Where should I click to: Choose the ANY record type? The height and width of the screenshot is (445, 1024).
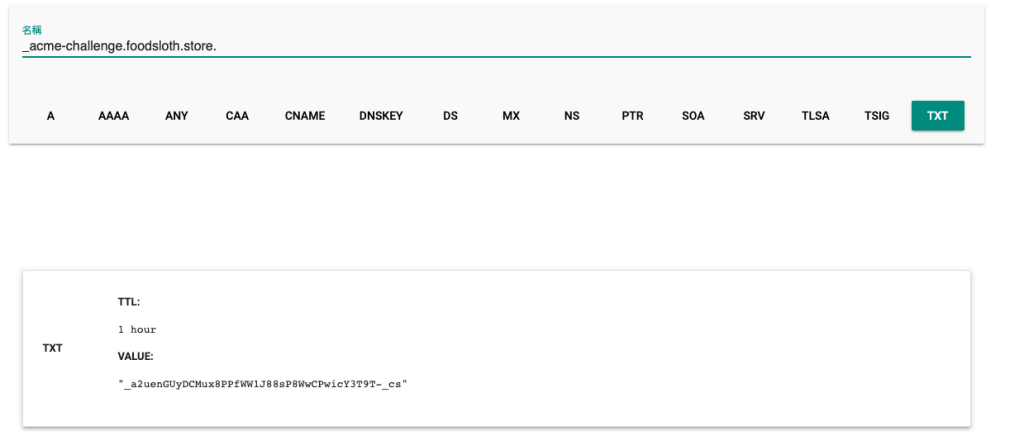coord(176,116)
